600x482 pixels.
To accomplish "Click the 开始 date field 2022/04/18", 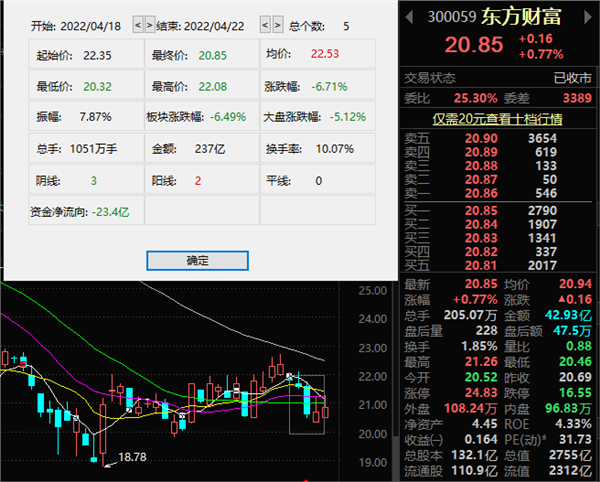I will tap(93, 24).
